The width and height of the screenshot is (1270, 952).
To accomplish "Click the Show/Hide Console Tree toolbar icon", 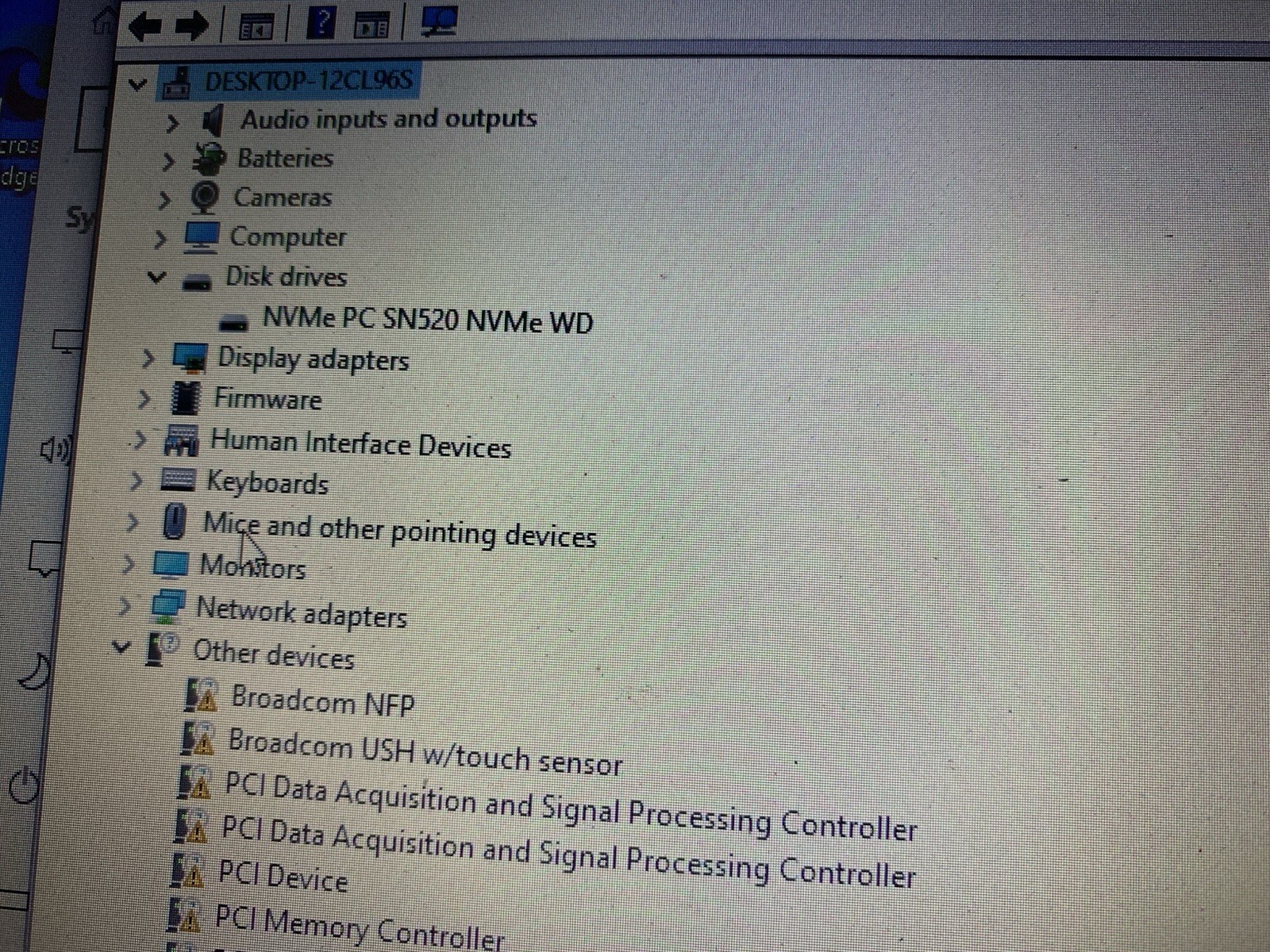I will (x=256, y=26).
